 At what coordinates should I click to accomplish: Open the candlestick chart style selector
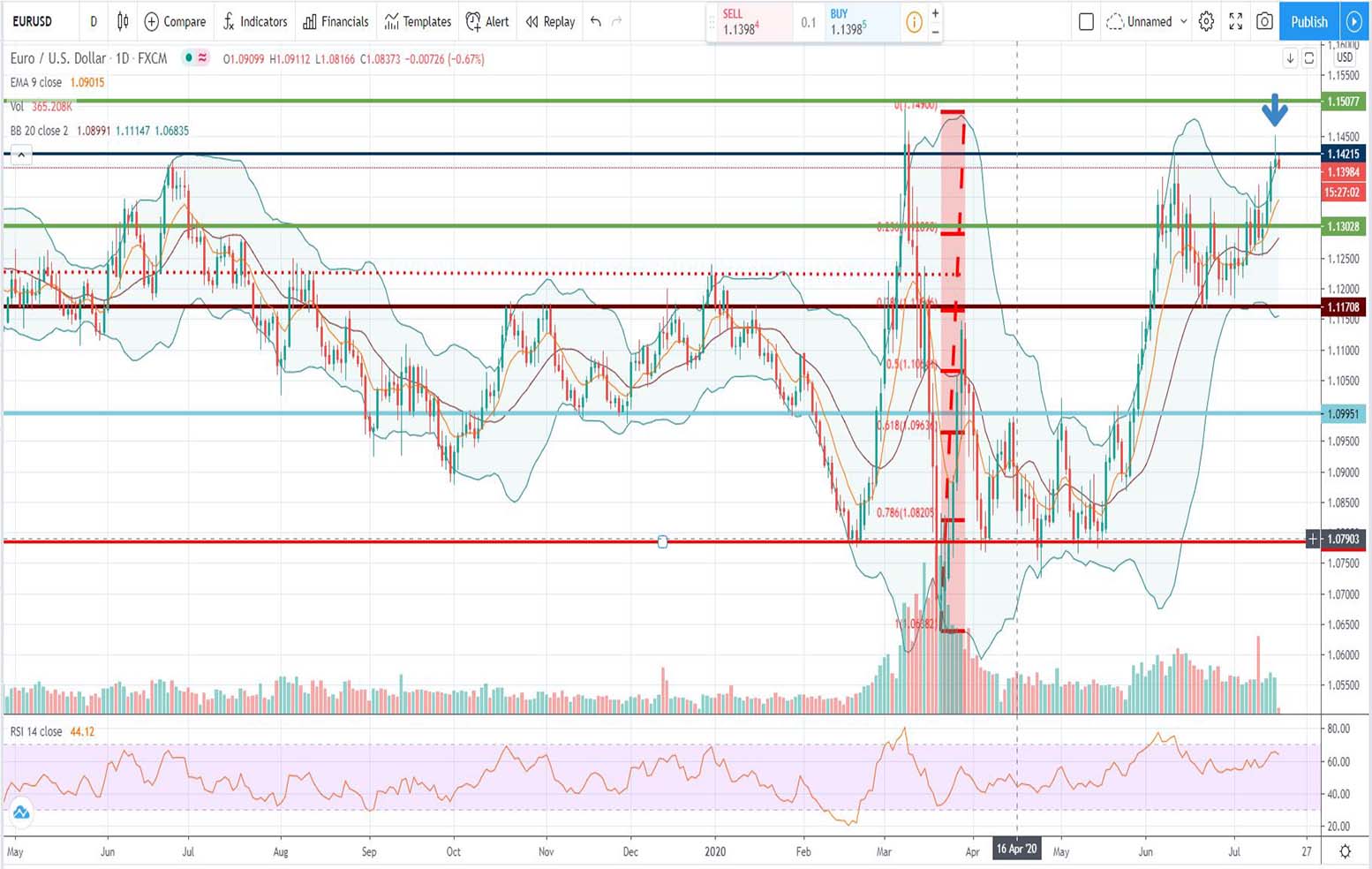click(123, 21)
